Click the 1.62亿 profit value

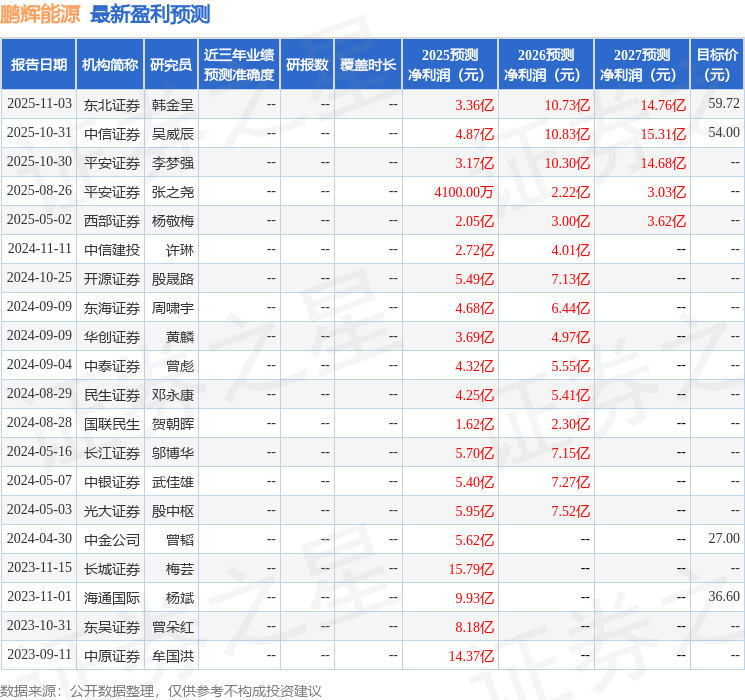(x=474, y=424)
